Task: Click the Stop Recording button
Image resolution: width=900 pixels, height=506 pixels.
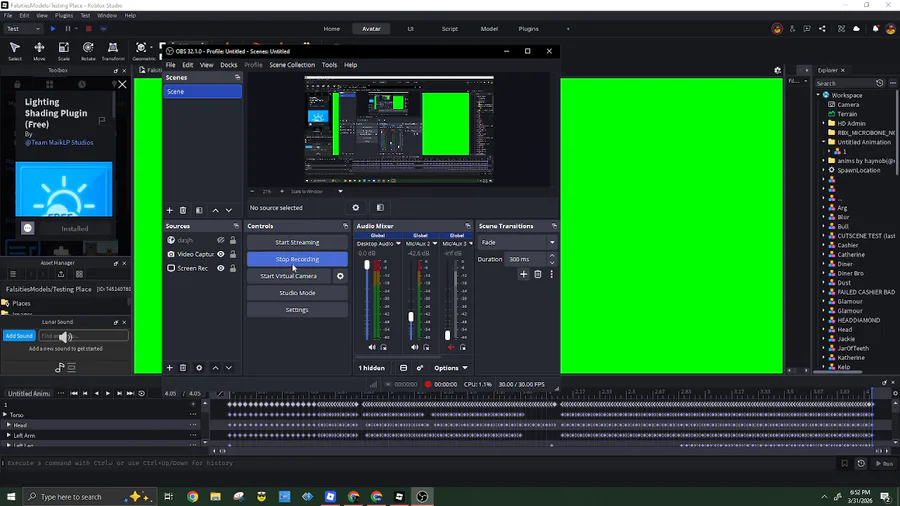Action: [x=297, y=259]
